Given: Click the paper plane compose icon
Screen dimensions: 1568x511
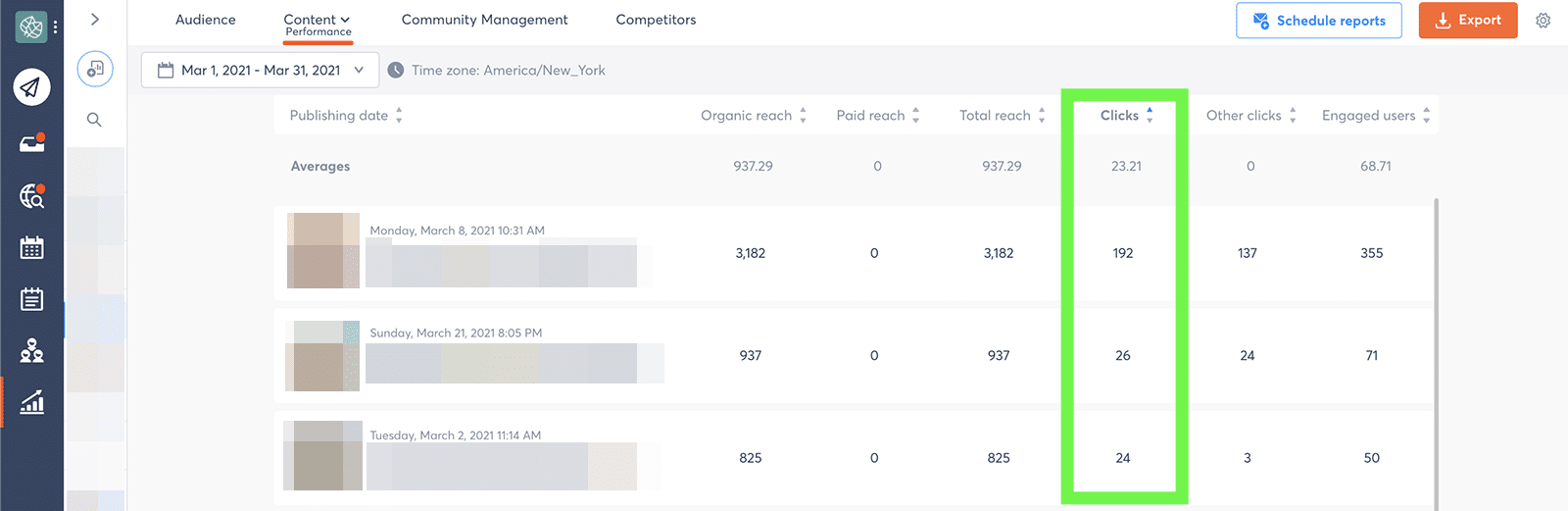Looking at the screenshot, I should tap(31, 87).
